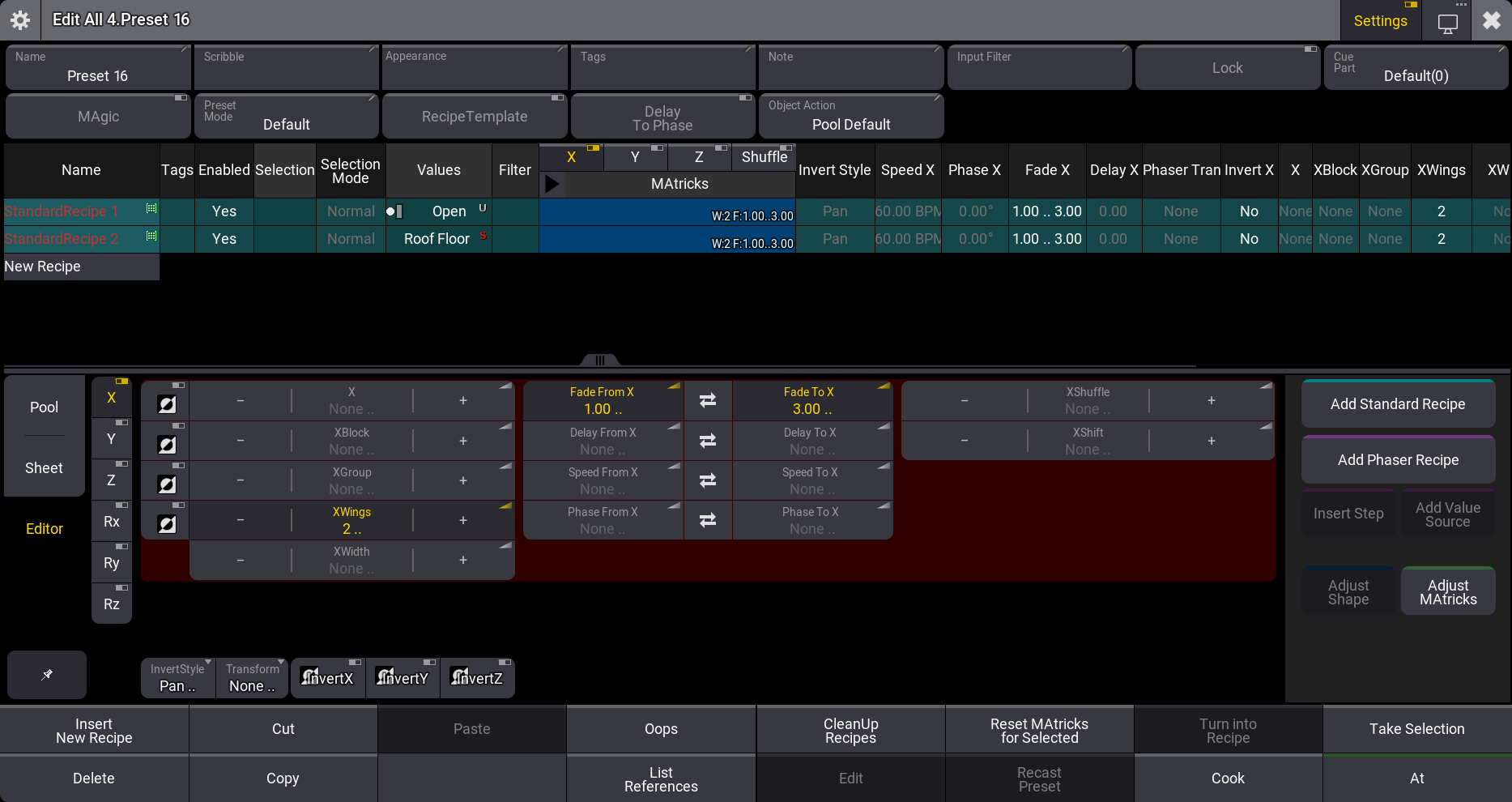Open the Input Filter selector
The width and height of the screenshot is (1512, 802).
(1039, 68)
